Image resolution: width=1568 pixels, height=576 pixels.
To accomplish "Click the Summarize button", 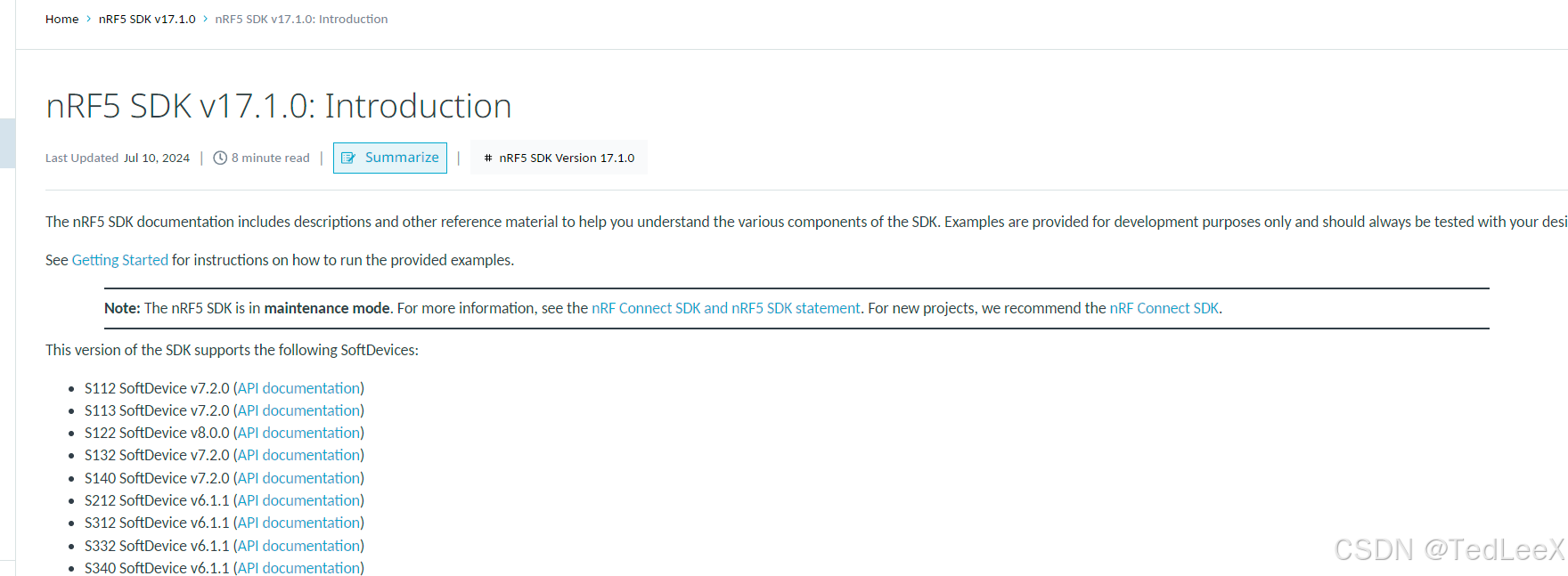I will [389, 157].
